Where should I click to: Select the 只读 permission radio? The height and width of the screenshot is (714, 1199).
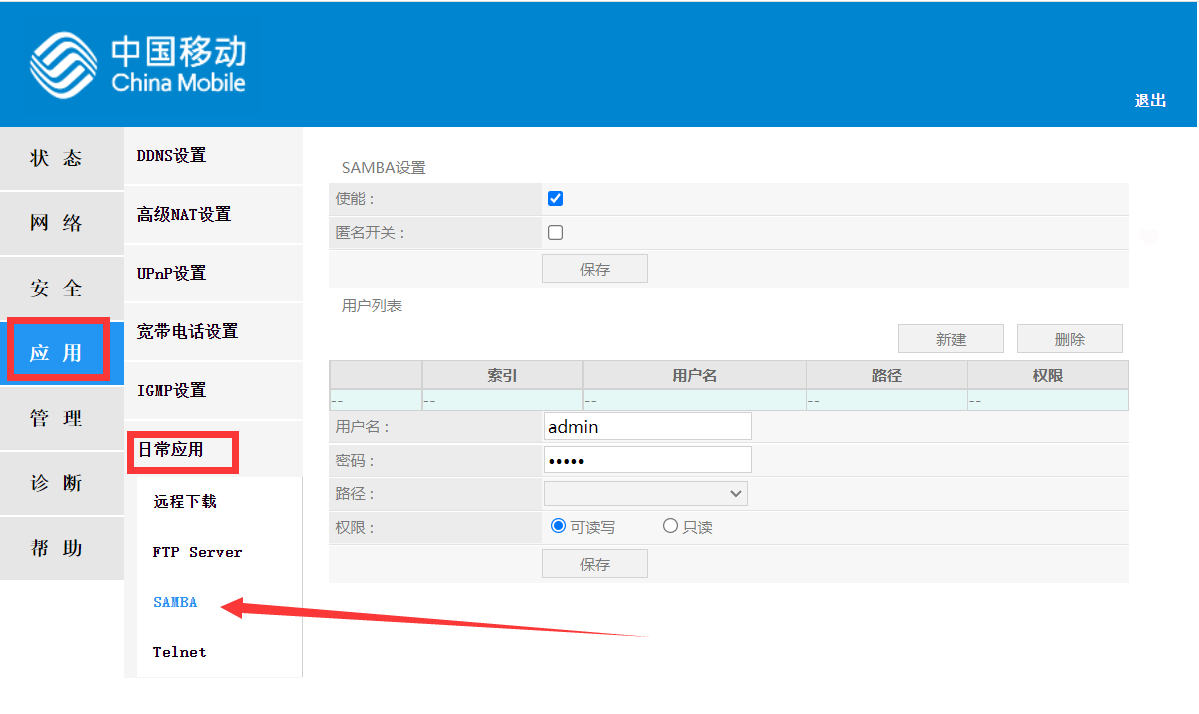671,526
